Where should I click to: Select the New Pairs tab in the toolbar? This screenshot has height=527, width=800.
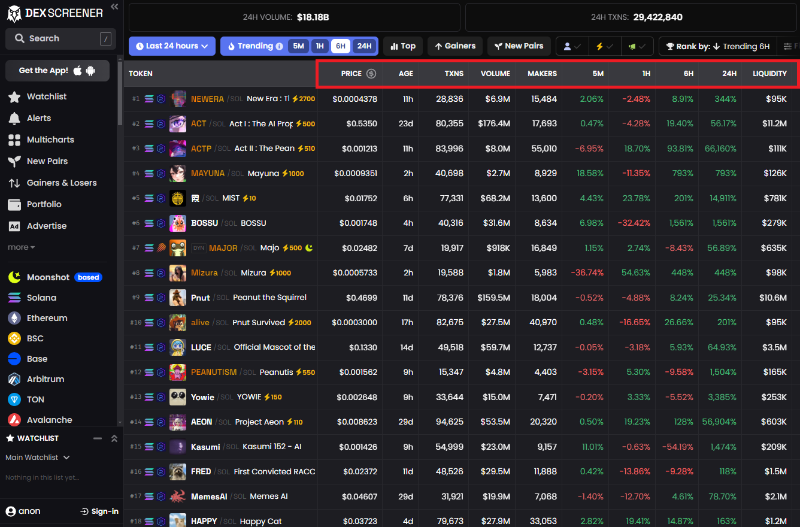(519, 46)
